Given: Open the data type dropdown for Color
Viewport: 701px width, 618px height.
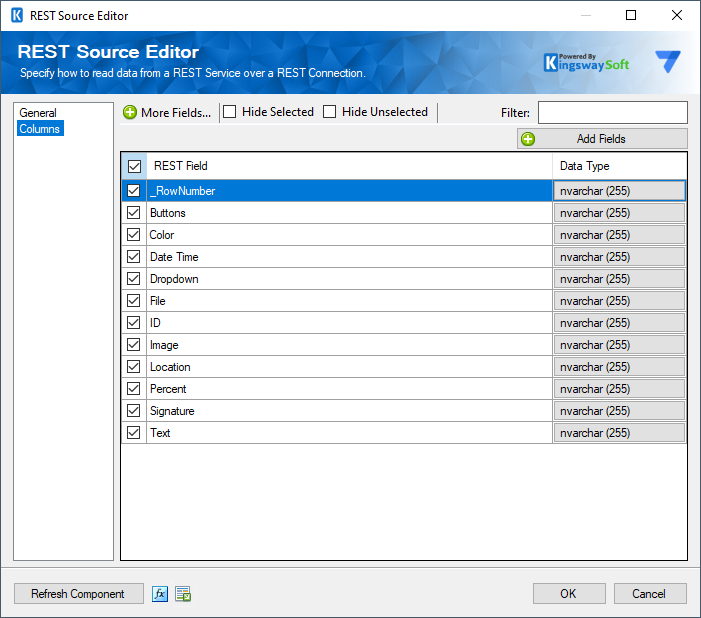Looking at the screenshot, I should point(619,235).
